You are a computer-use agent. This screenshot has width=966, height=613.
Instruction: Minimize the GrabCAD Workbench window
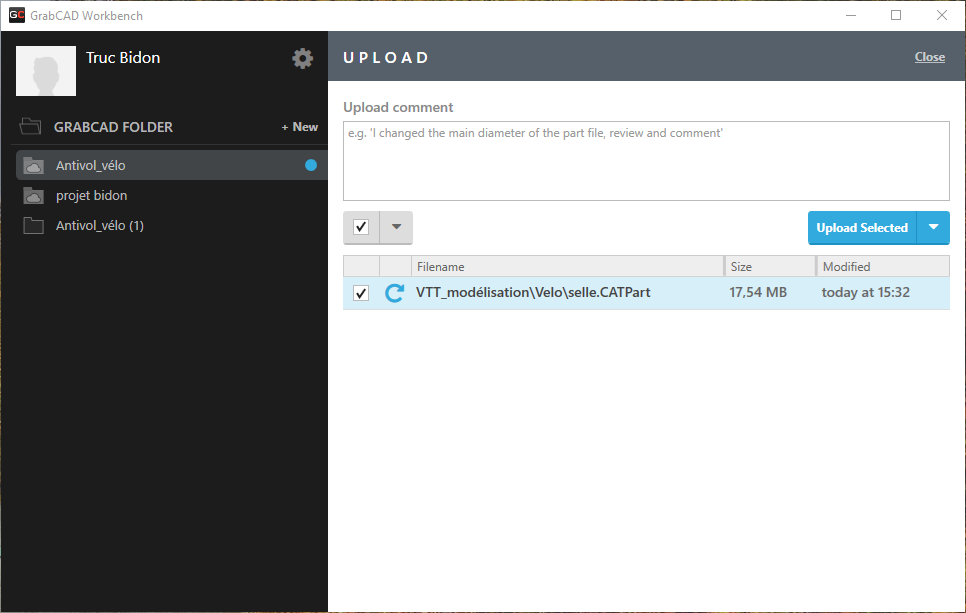(x=851, y=15)
